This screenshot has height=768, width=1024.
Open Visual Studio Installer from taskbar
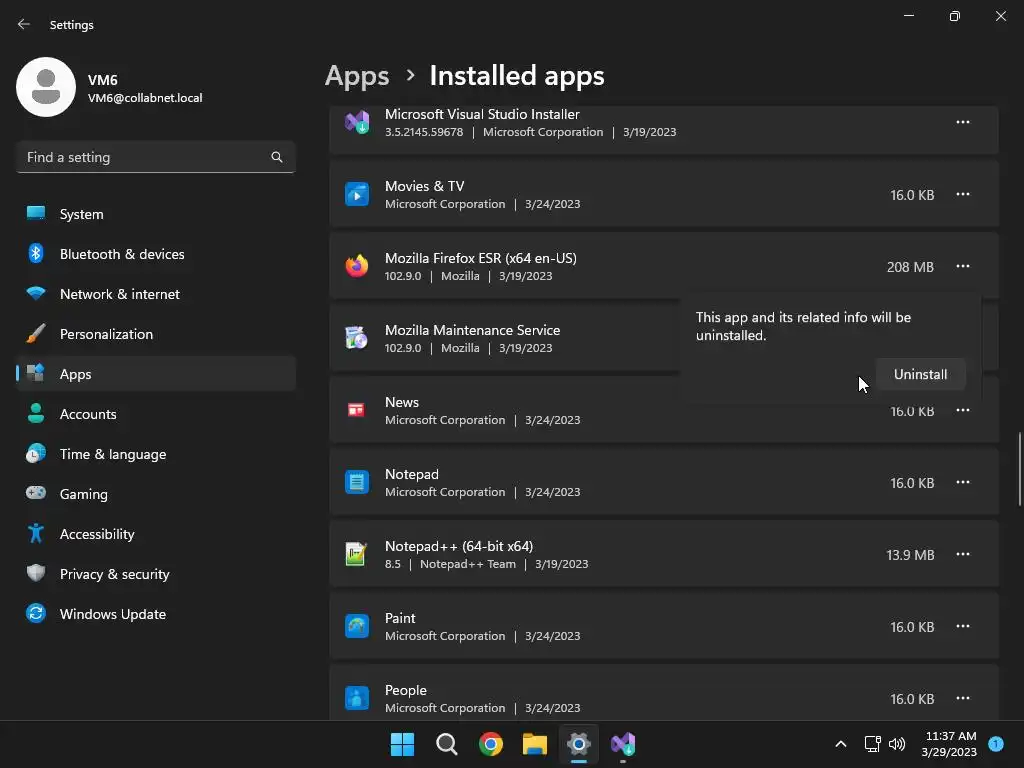pos(623,744)
